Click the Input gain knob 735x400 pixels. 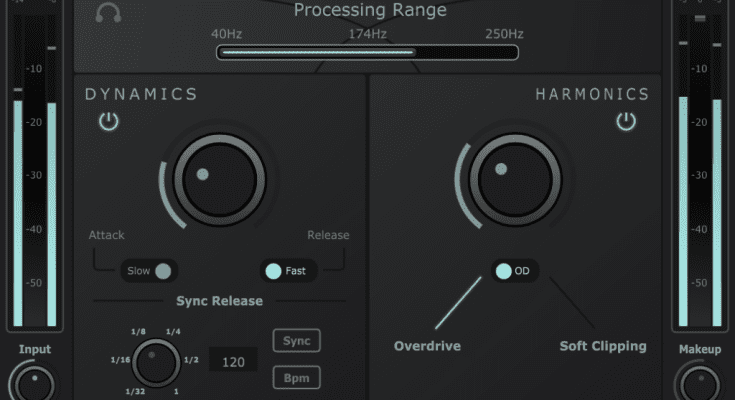(x=34, y=383)
